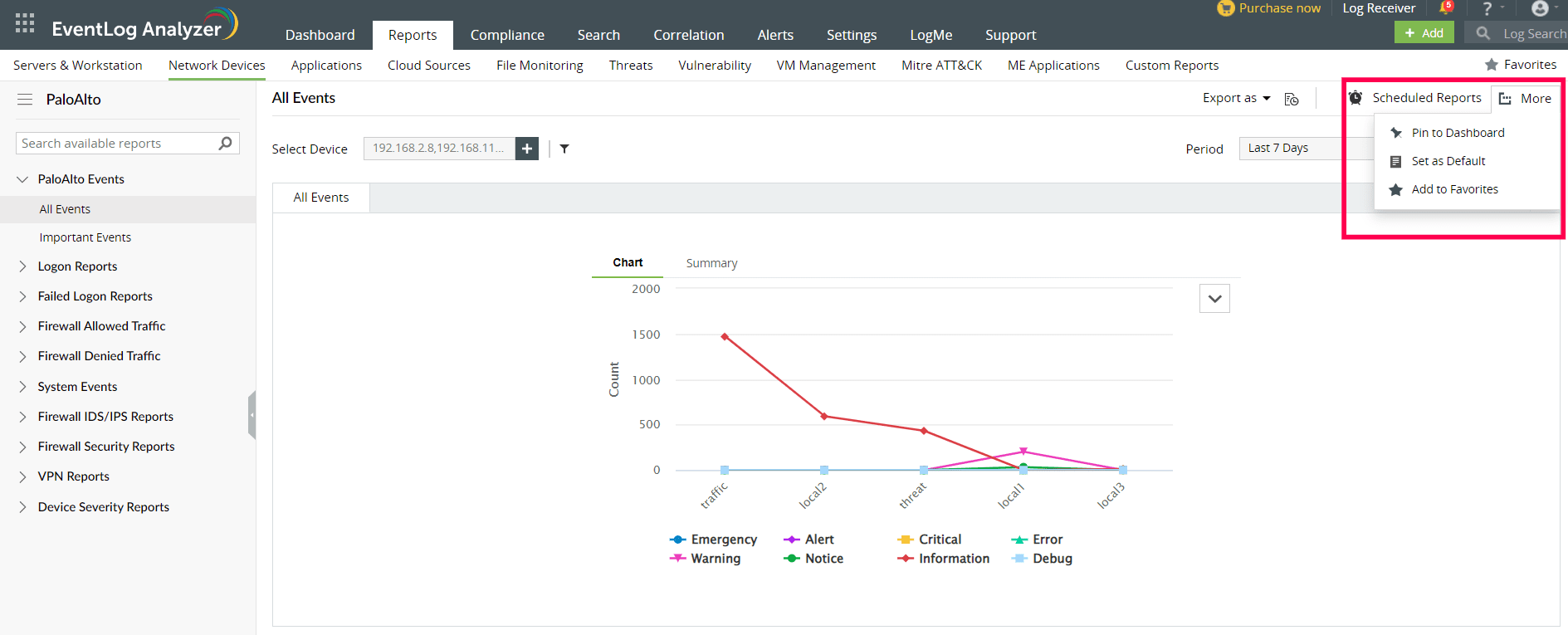Image resolution: width=1568 pixels, height=635 pixels.
Task: Toggle the Debug series in chart legend
Action: (1043, 559)
